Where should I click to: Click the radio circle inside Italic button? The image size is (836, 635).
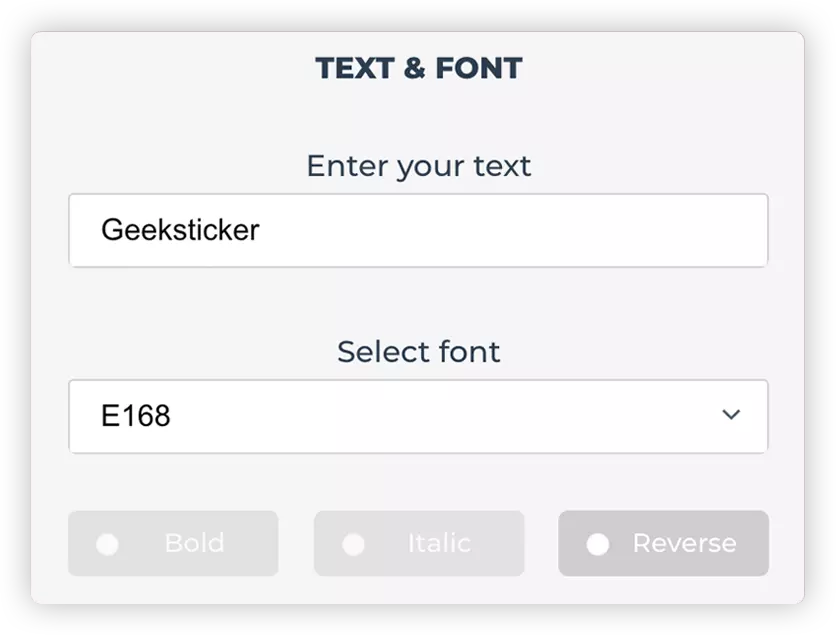point(353,544)
